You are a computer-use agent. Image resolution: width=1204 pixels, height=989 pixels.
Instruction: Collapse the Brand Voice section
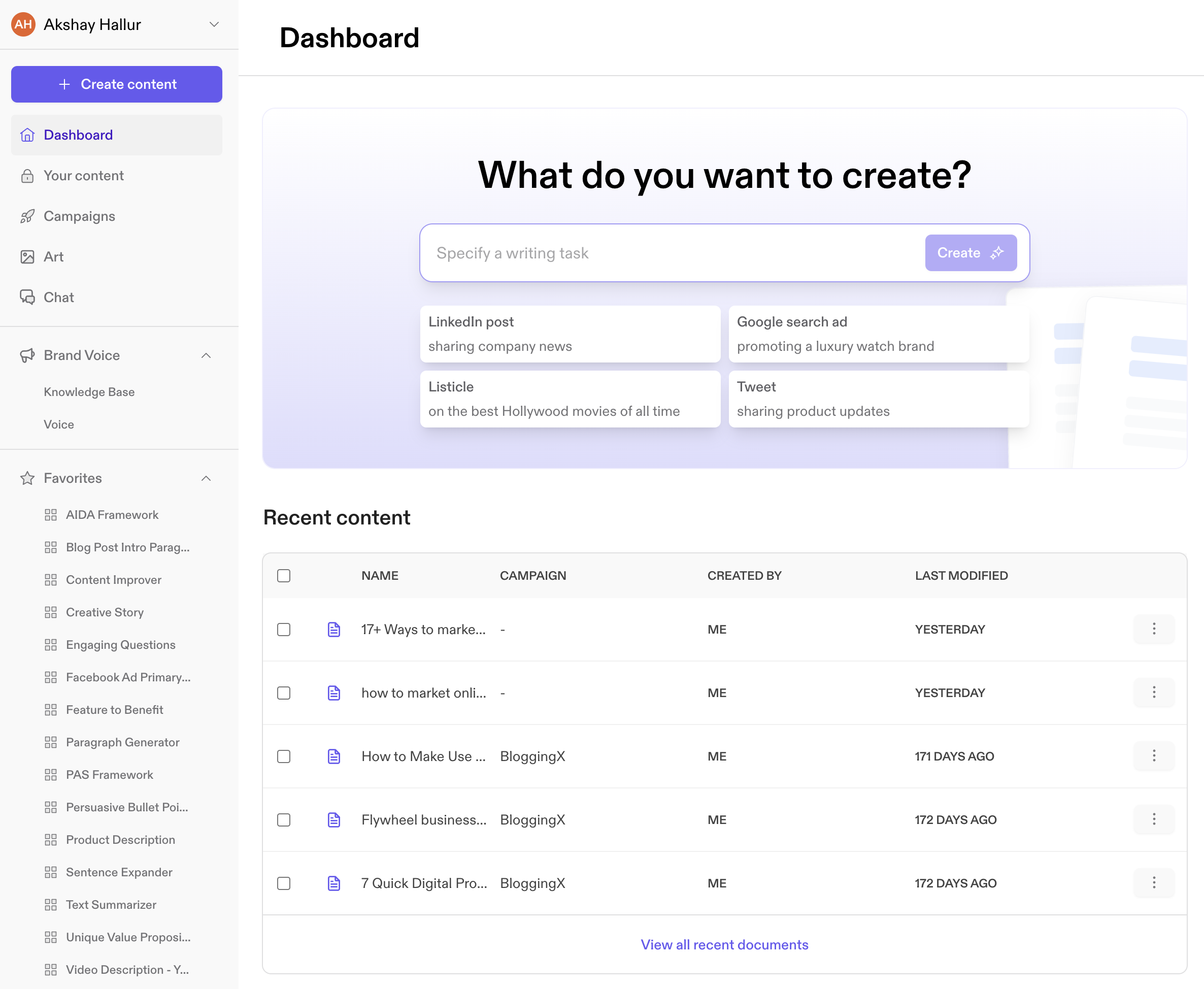(x=206, y=355)
